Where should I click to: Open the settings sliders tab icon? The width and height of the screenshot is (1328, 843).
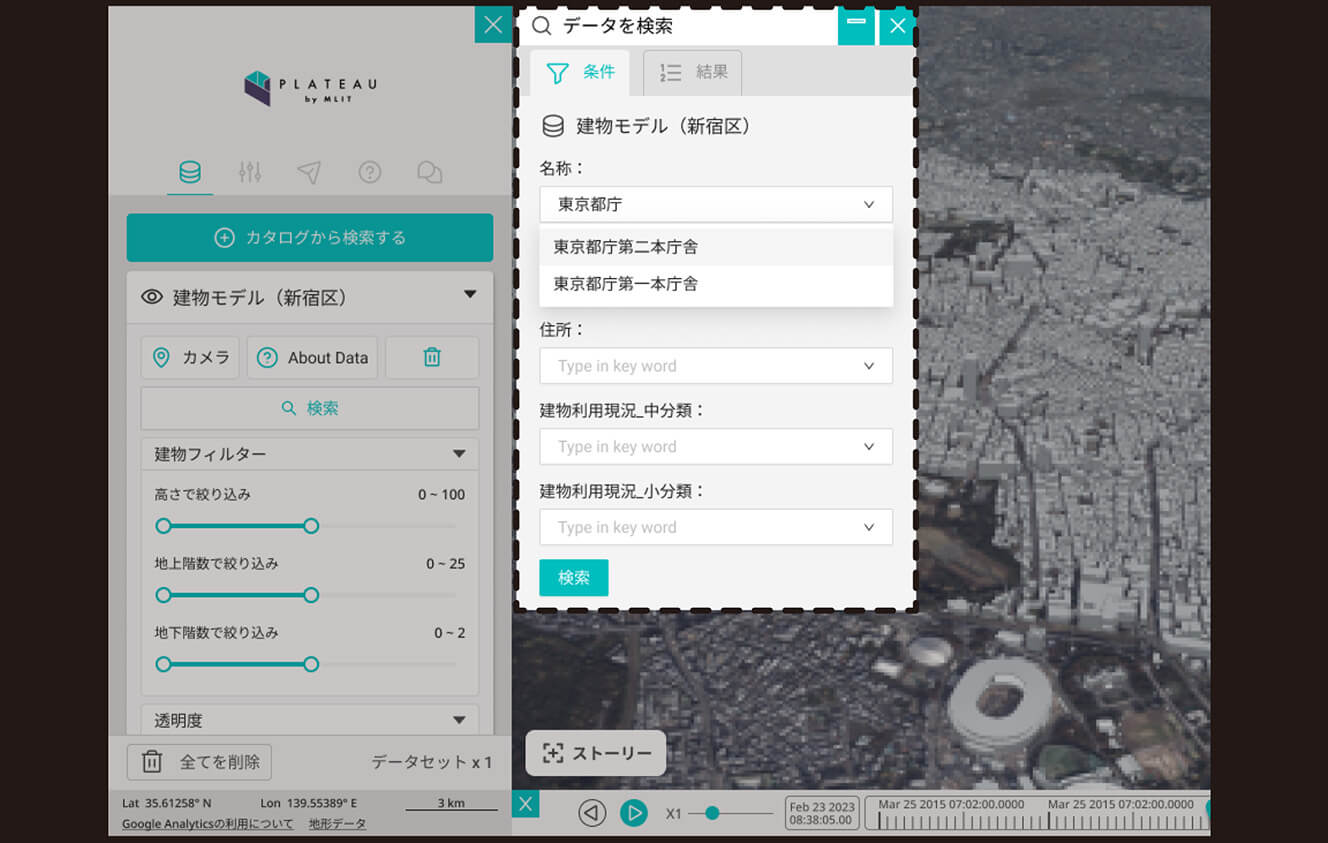[x=250, y=172]
